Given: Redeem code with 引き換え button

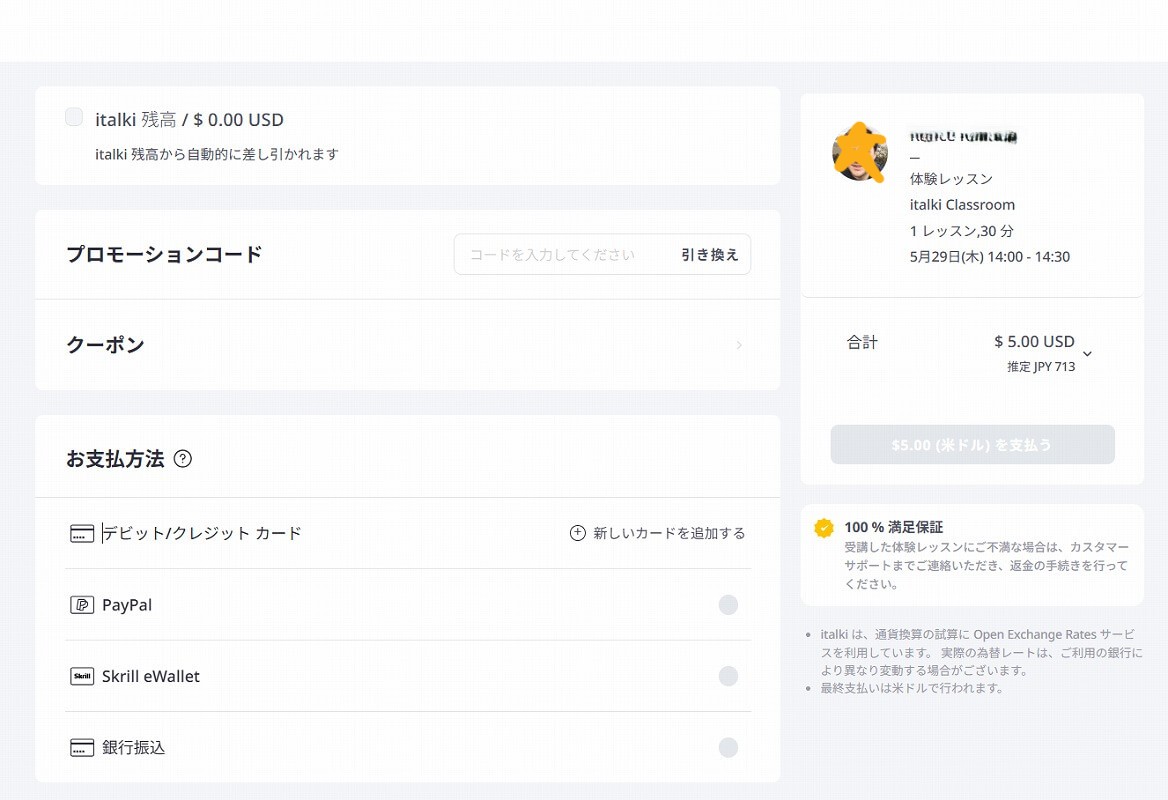Looking at the screenshot, I should pos(709,255).
